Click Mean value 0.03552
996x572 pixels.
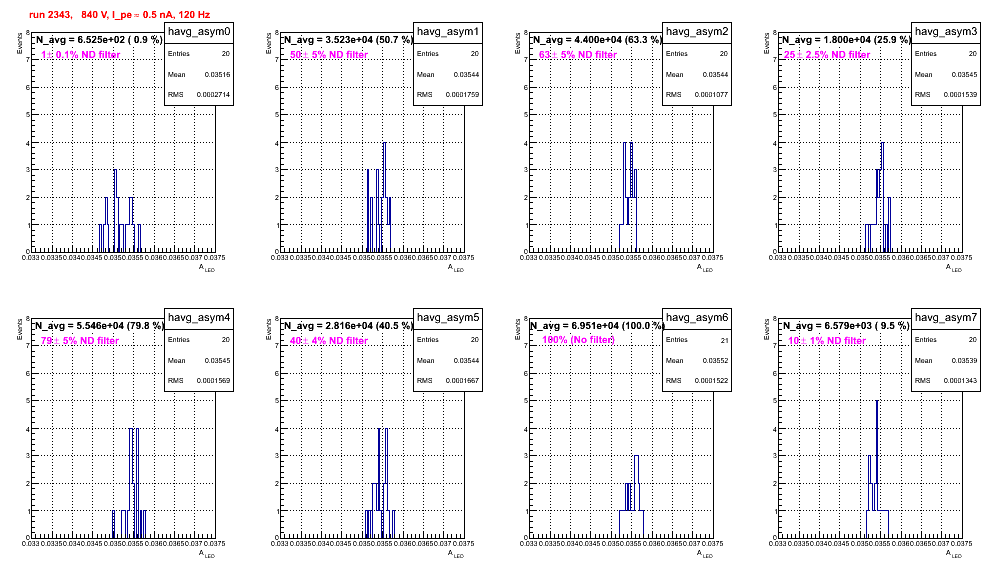[716, 361]
